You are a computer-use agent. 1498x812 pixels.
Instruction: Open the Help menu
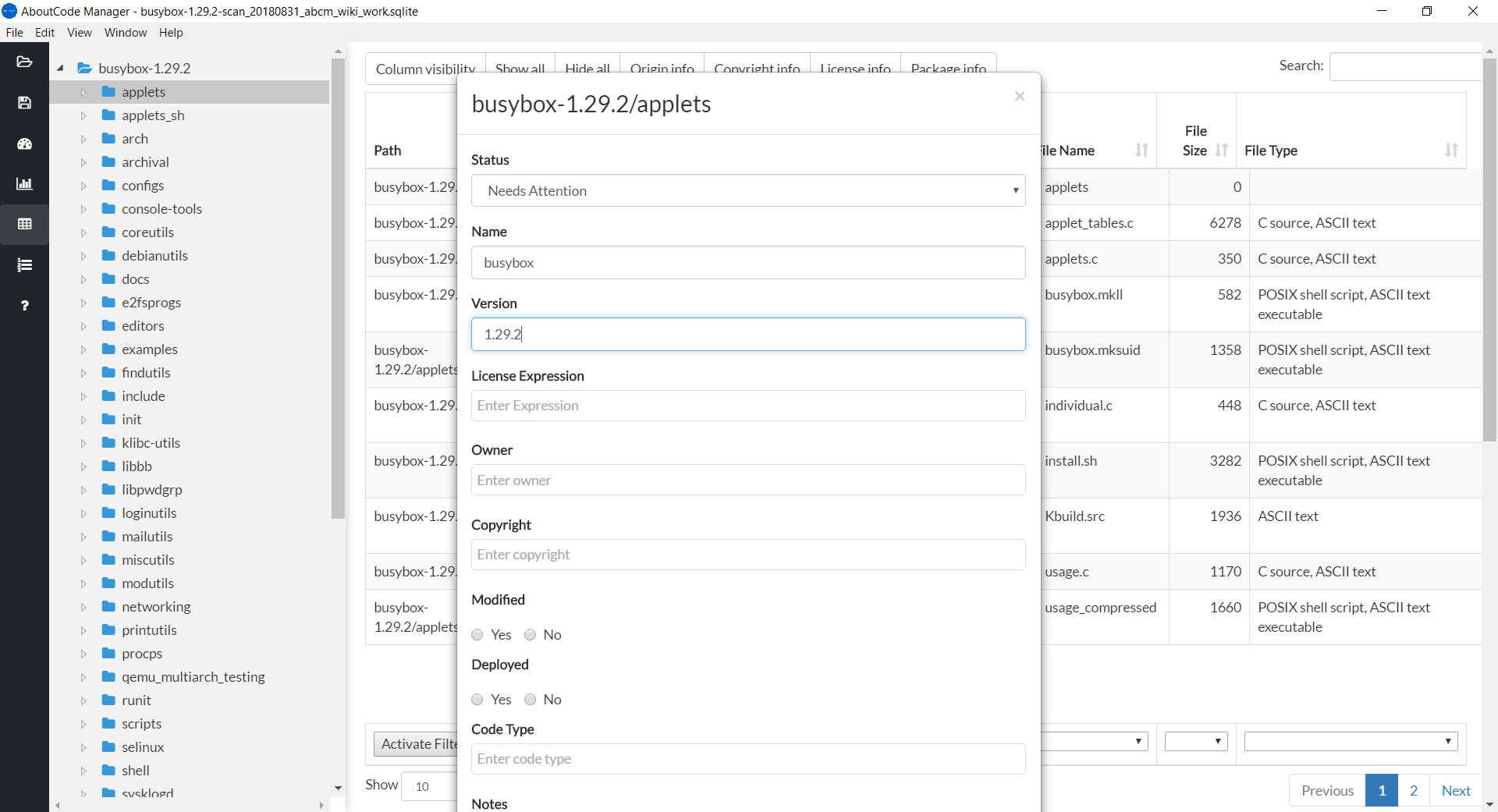(x=171, y=33)
